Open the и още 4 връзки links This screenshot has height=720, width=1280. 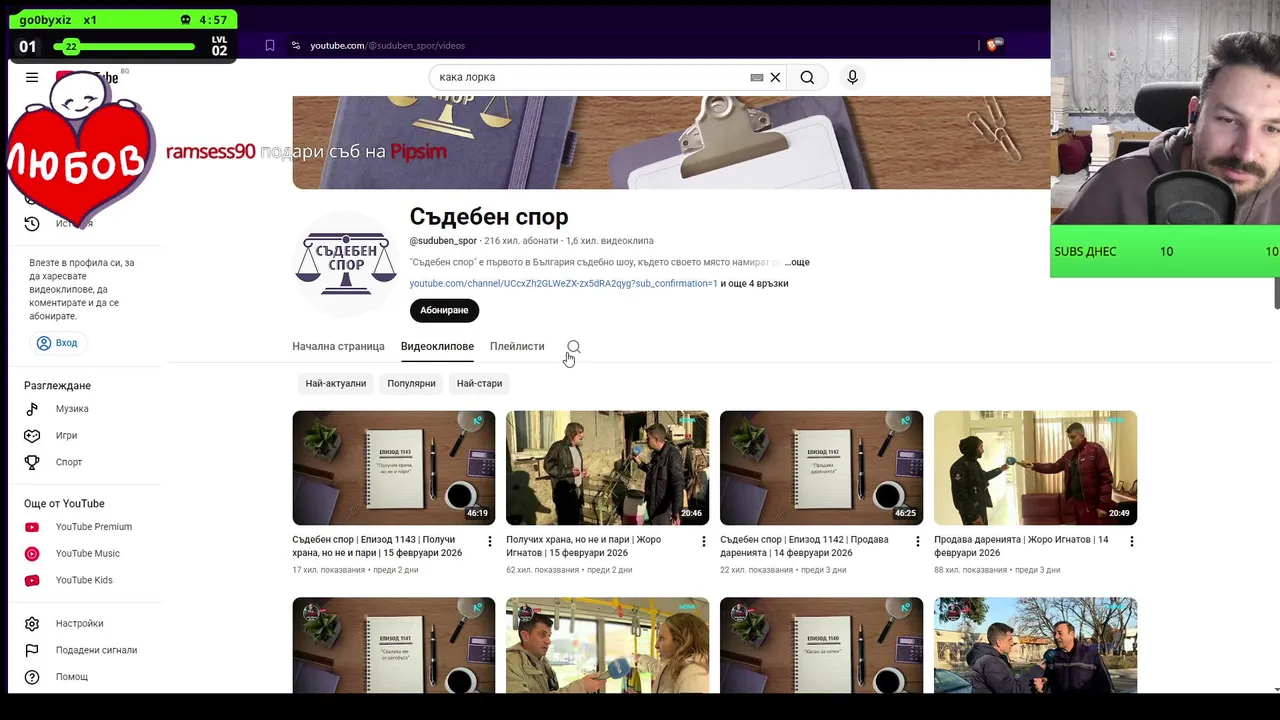[x=754, y=283]
